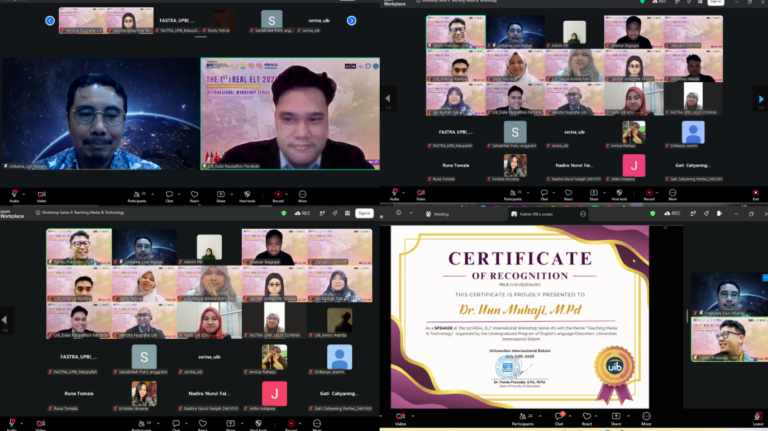The width and height of the screenshot is (768, 431).
Task: Go to previous gallery page in bottom-left window
Action: [x=4, y=320]
